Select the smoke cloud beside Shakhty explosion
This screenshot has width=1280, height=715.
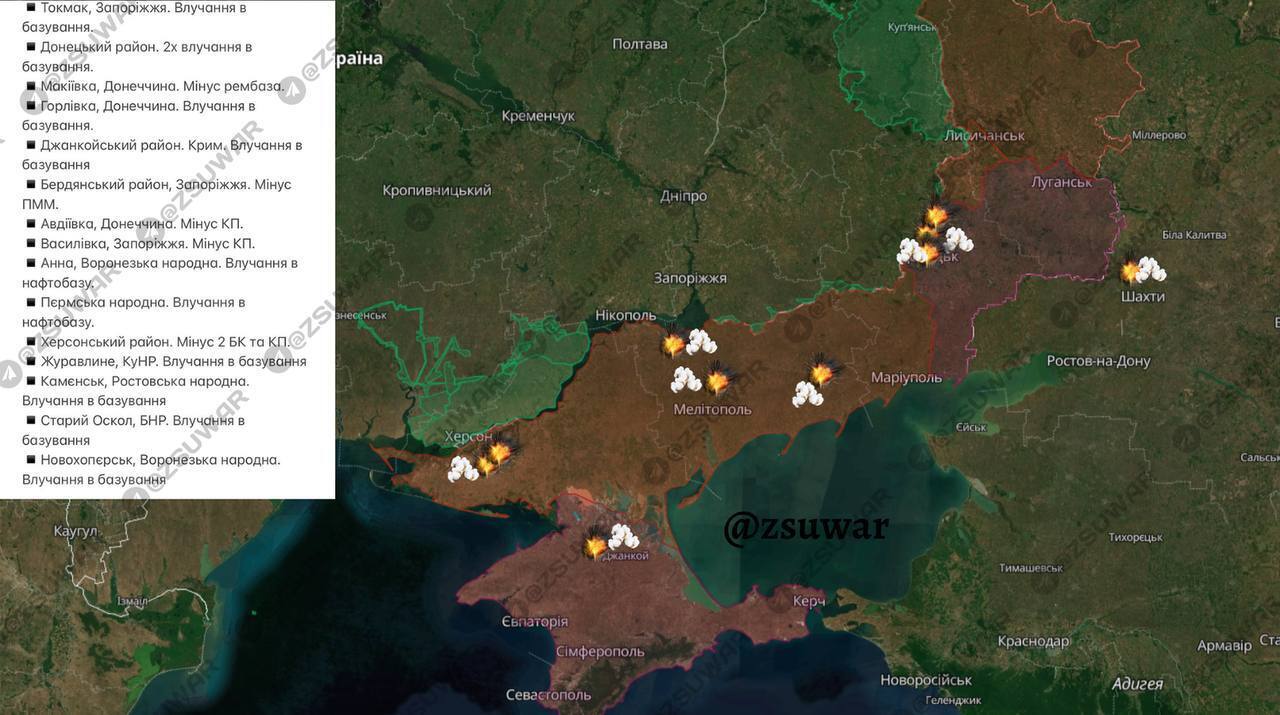tap(1151, 269)
